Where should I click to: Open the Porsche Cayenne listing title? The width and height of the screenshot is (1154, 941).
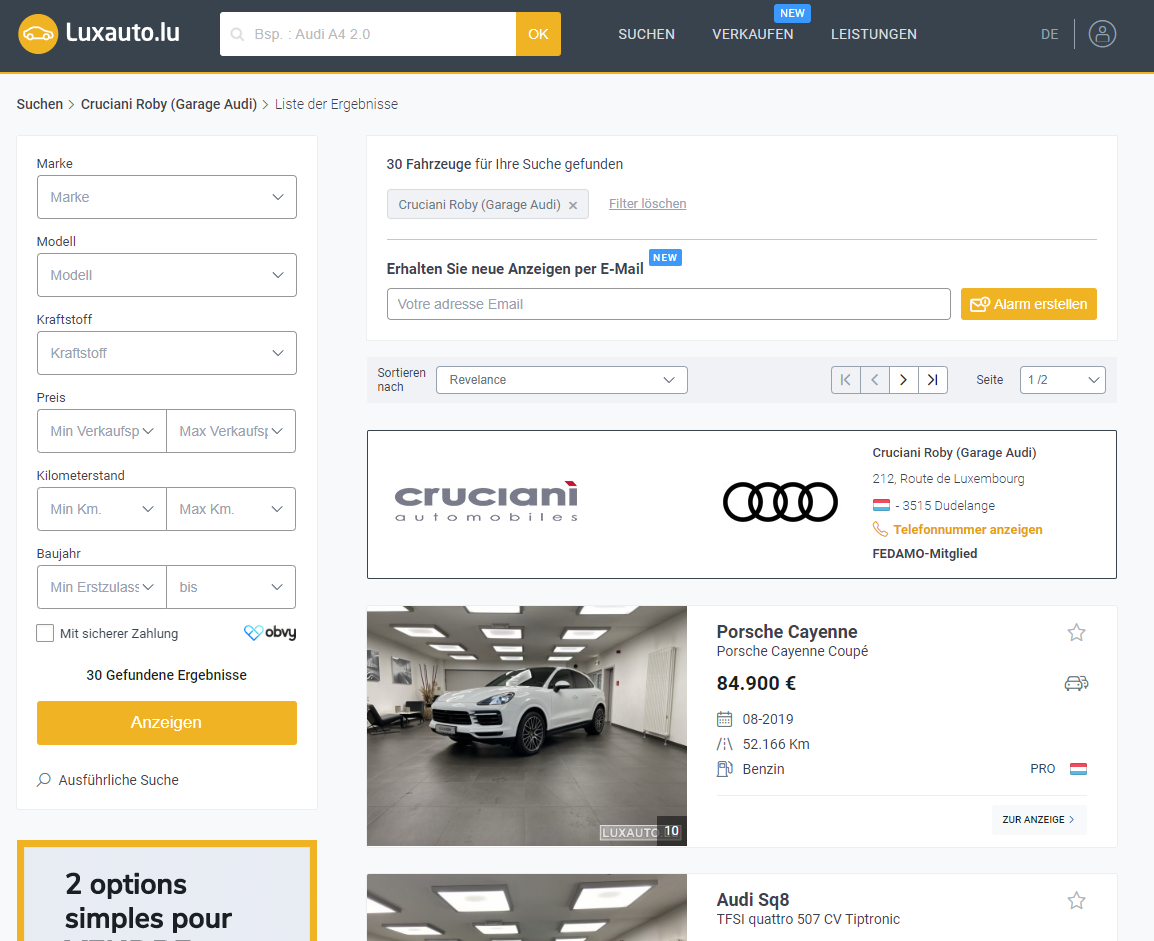point(787,632)
